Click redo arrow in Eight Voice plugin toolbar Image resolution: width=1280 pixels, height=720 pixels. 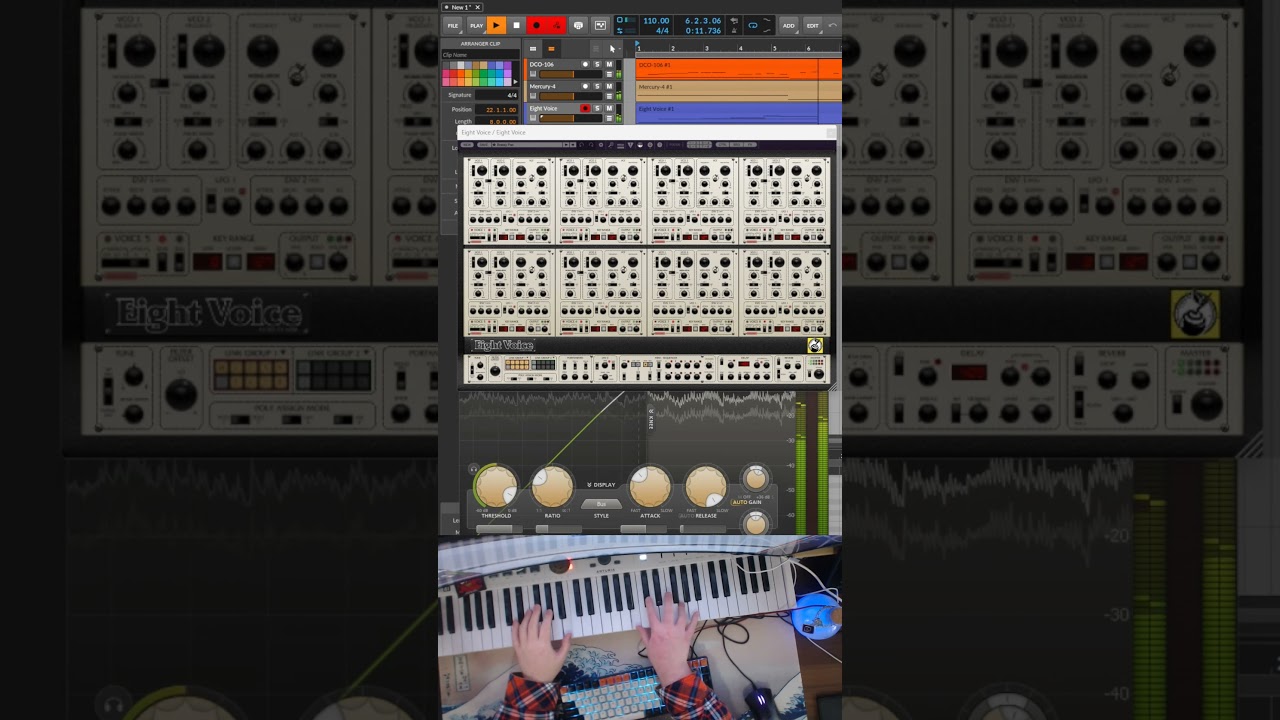tap(591, 145)
